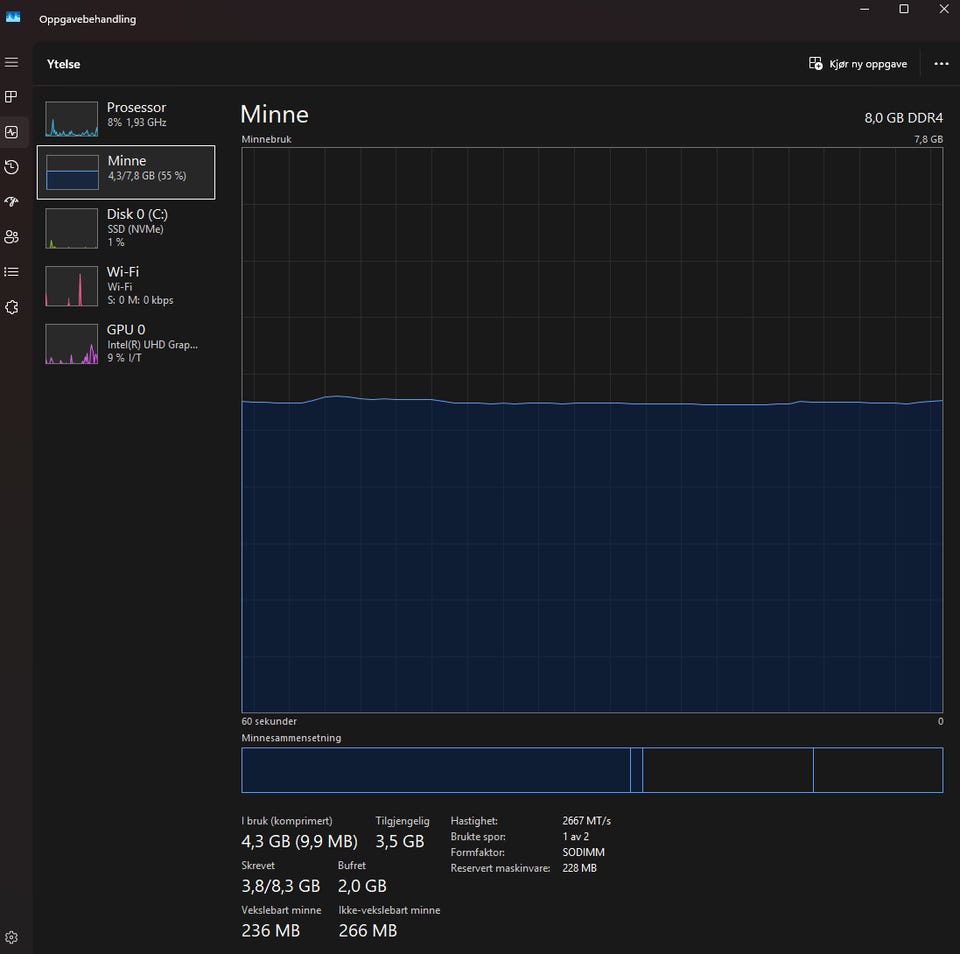Open the App history page icon
The image size is (960, 954).
tap(12, 167)
